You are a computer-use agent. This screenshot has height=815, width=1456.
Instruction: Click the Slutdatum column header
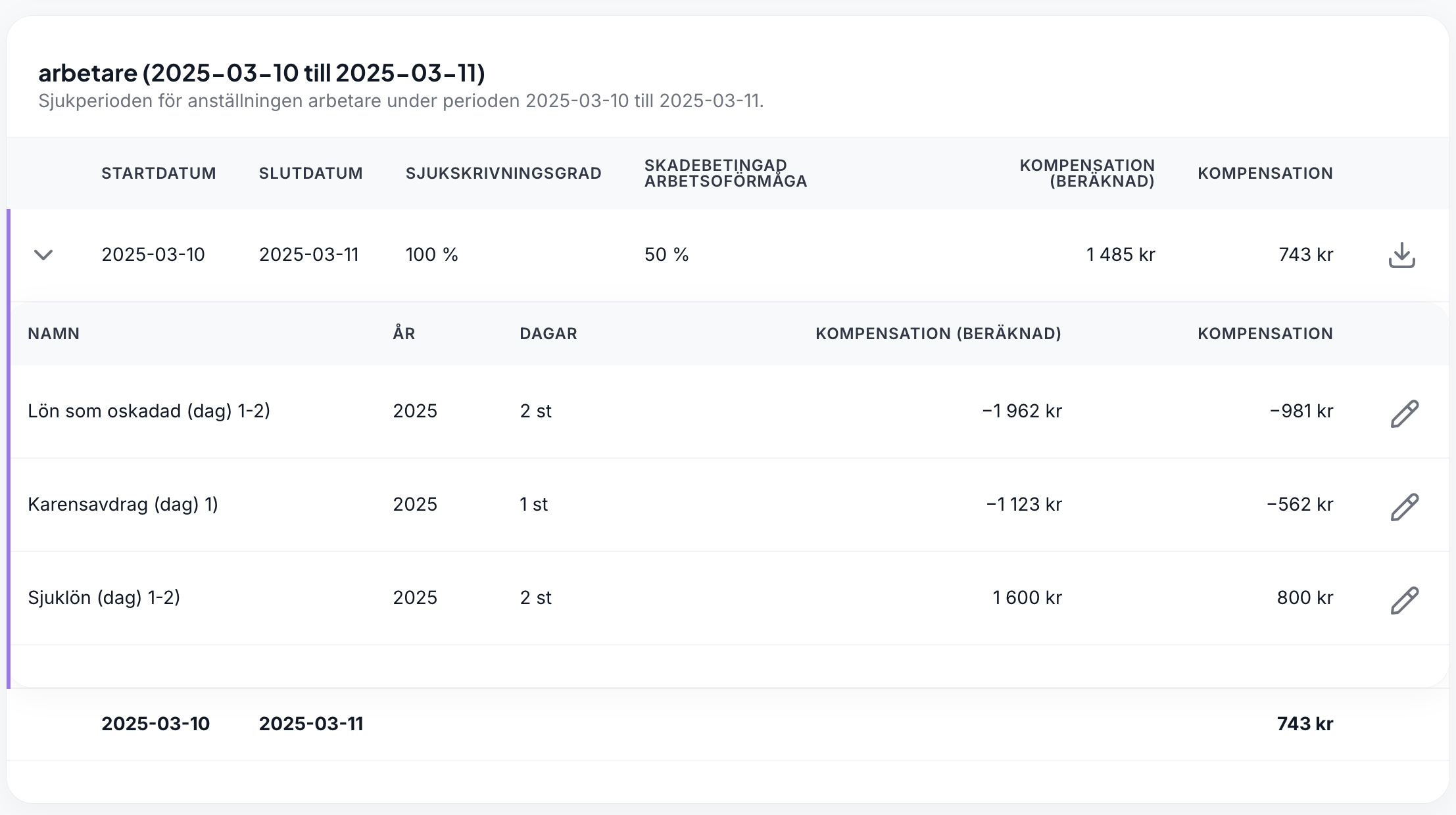(310, 174)
